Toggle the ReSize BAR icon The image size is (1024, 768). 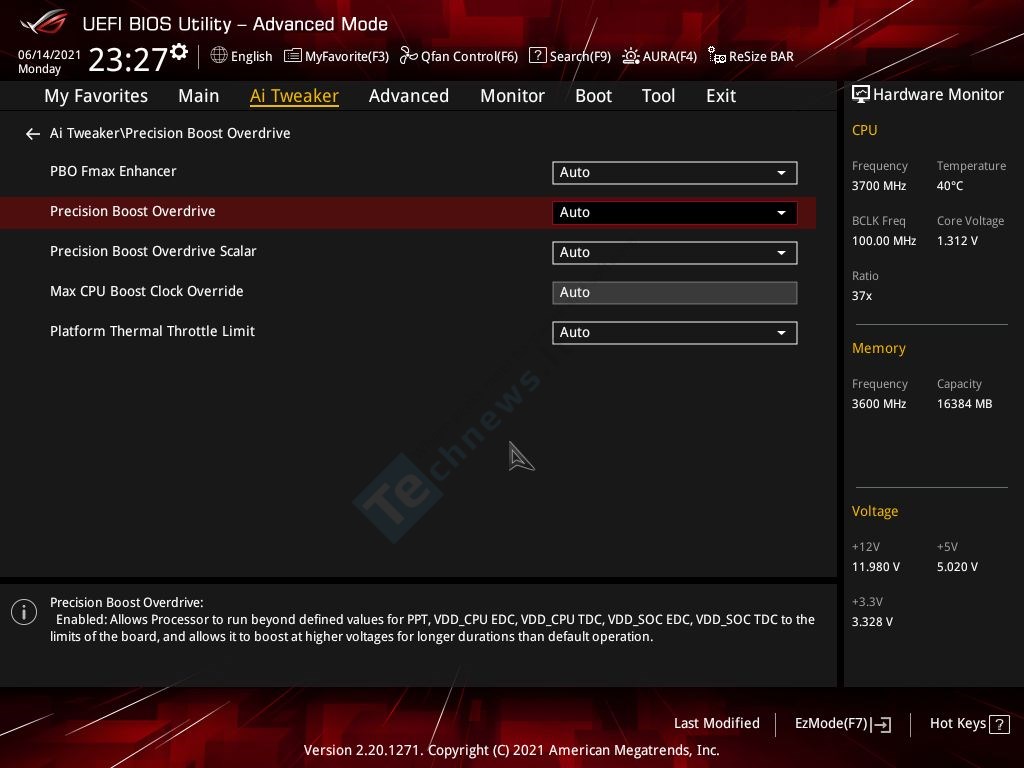click(717, 56)
